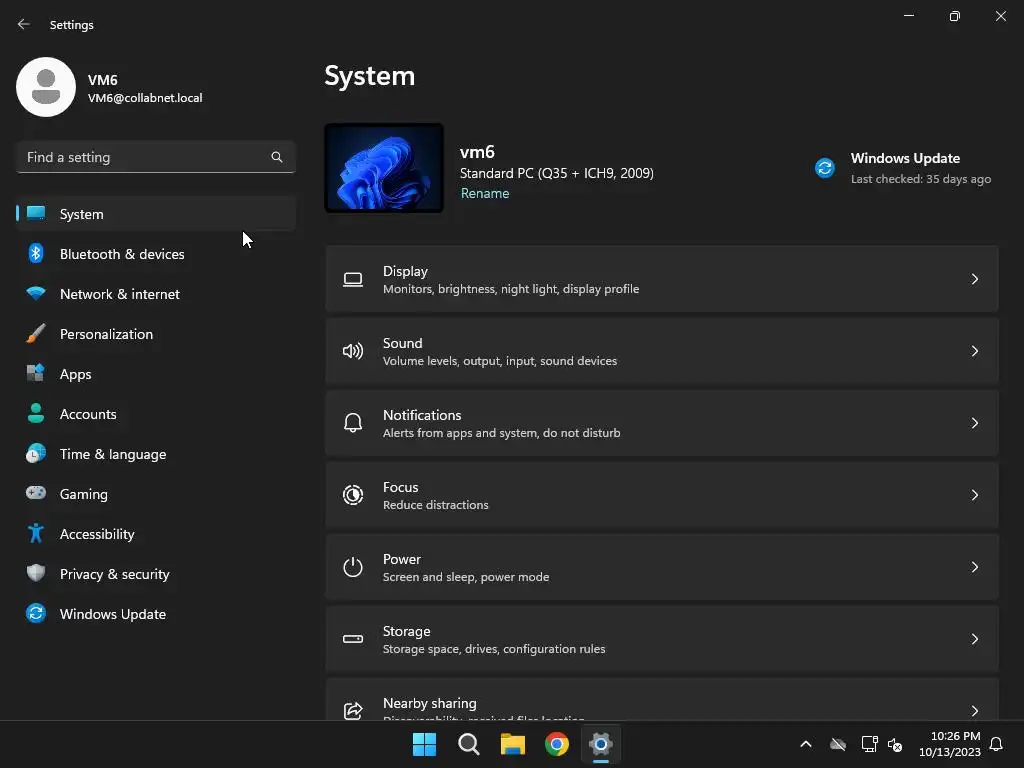The image size is (1024, 768).
Task: Open Accounts category
Action: 88,414
